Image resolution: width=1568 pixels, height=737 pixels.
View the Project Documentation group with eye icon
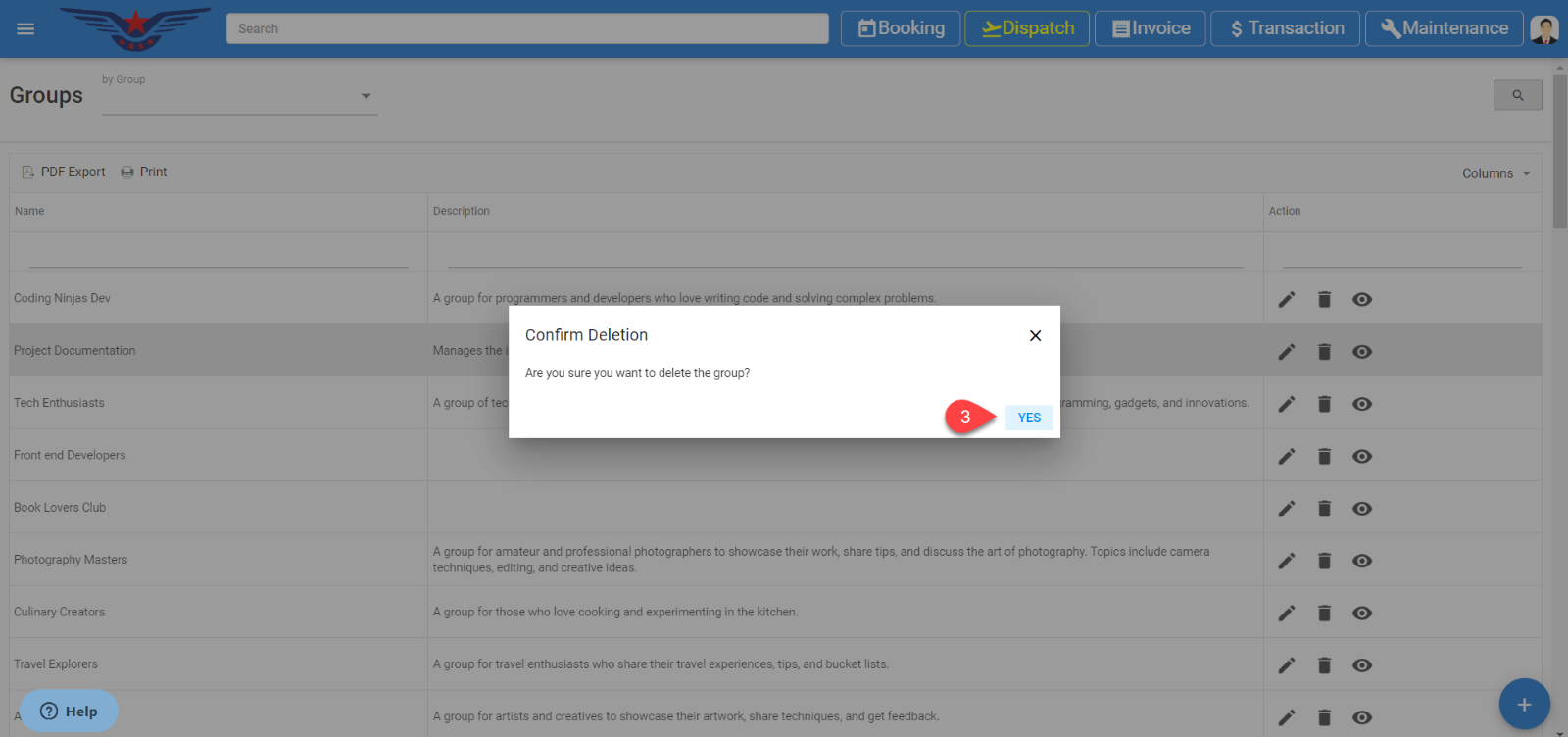point(1361,351)
